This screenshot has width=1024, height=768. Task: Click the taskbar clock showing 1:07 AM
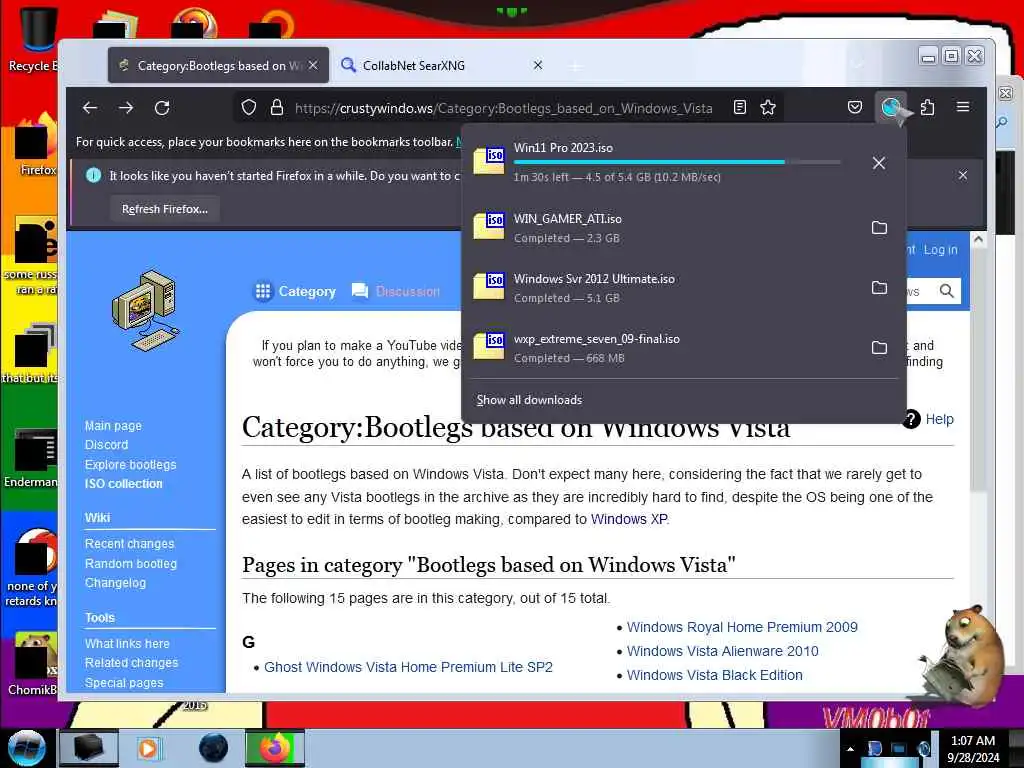973,749
